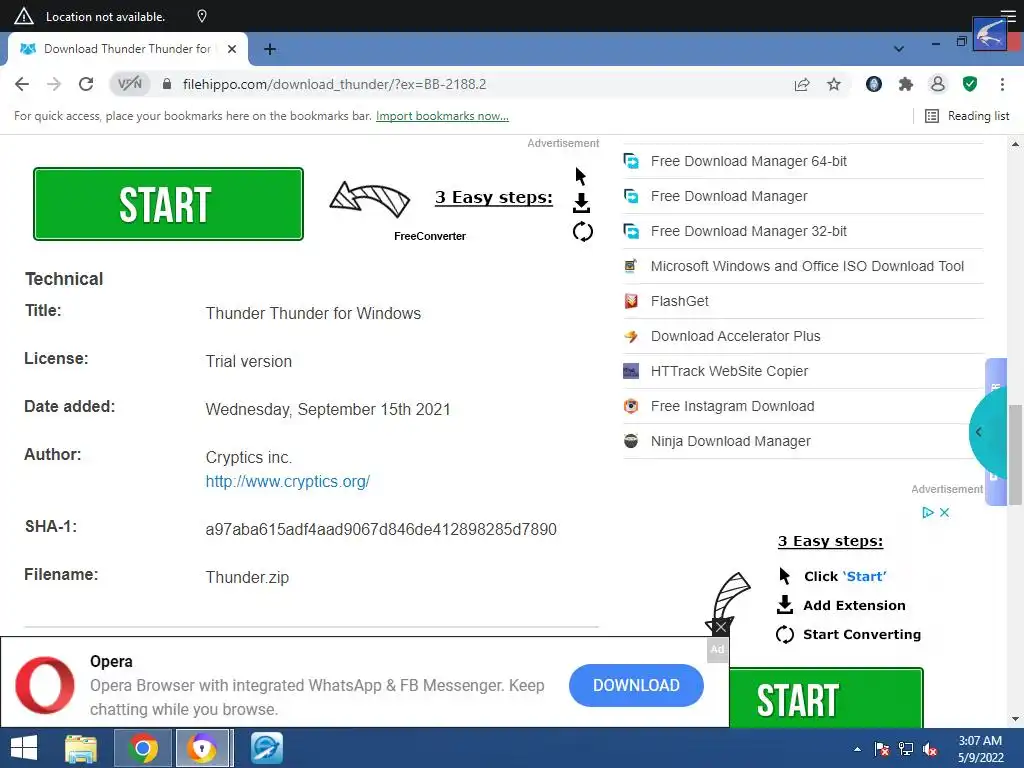The width and height of the screenshot is (1024, 768).
Task: Open plain Free Download Manager entry
Action: [x=729, y=196]
